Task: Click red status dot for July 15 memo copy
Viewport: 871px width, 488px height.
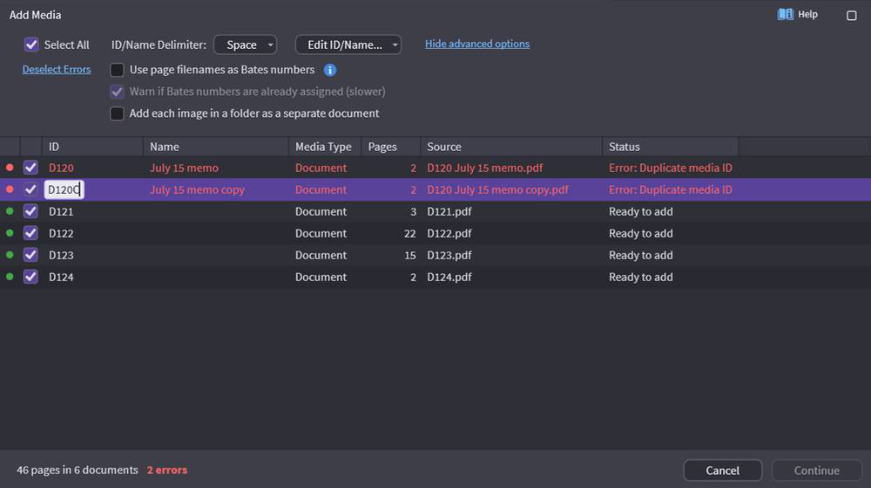Action: (9, 189)
